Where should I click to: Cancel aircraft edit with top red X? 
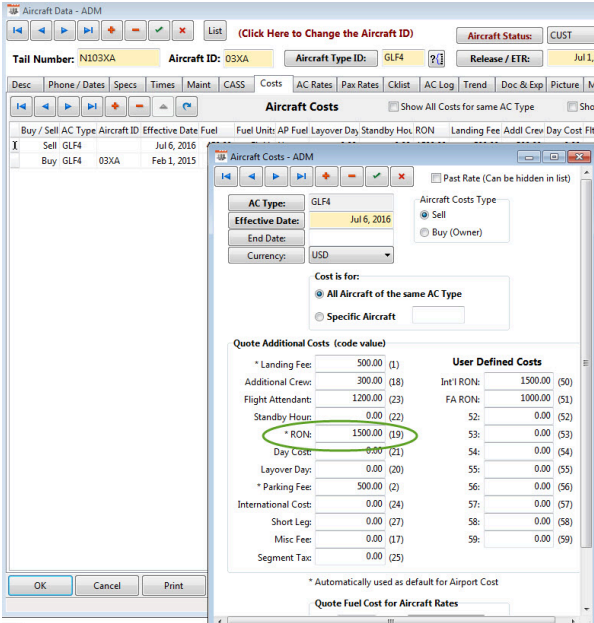click(x=182, y=31)
